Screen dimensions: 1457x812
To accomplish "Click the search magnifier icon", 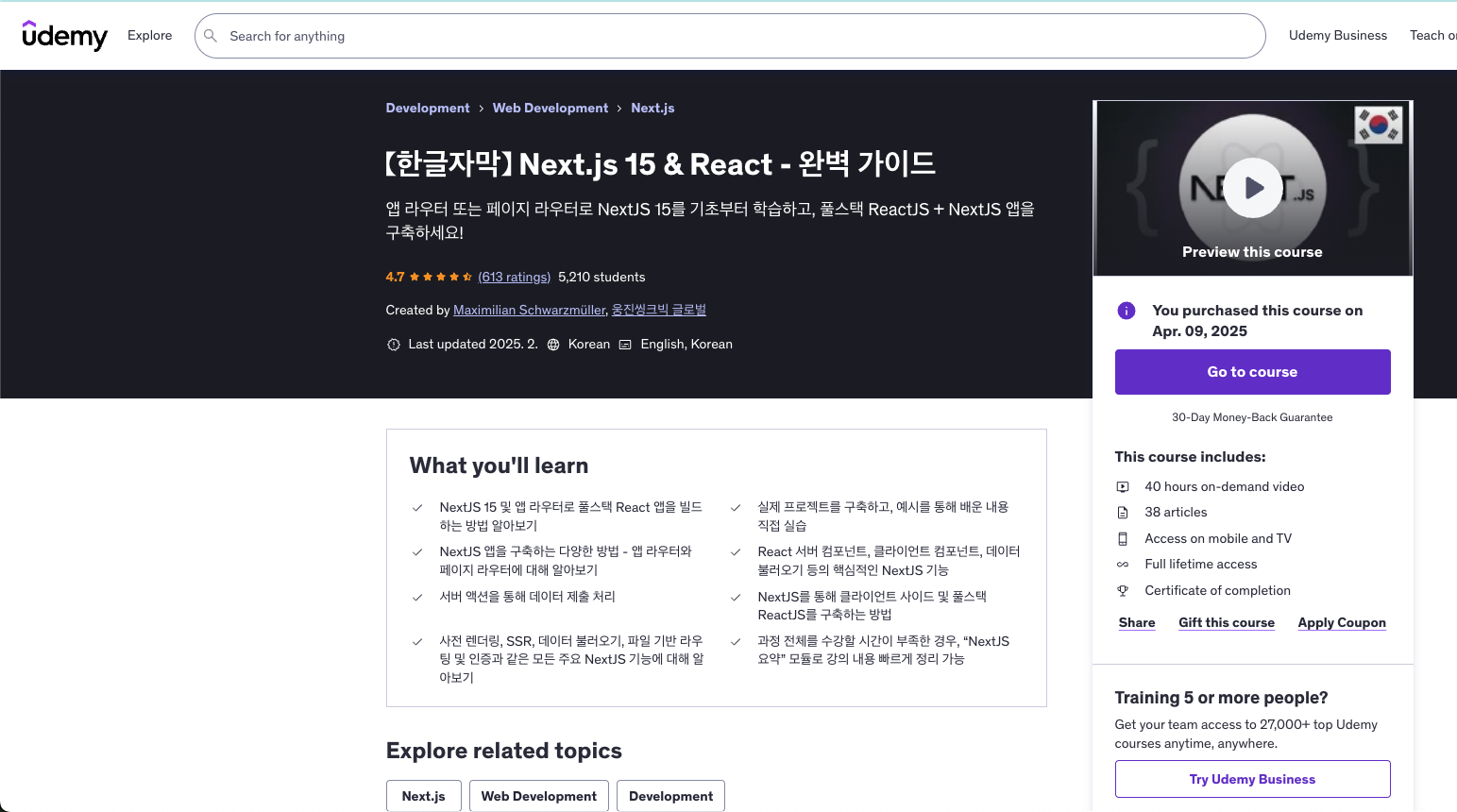I will (x=210, y=35).
